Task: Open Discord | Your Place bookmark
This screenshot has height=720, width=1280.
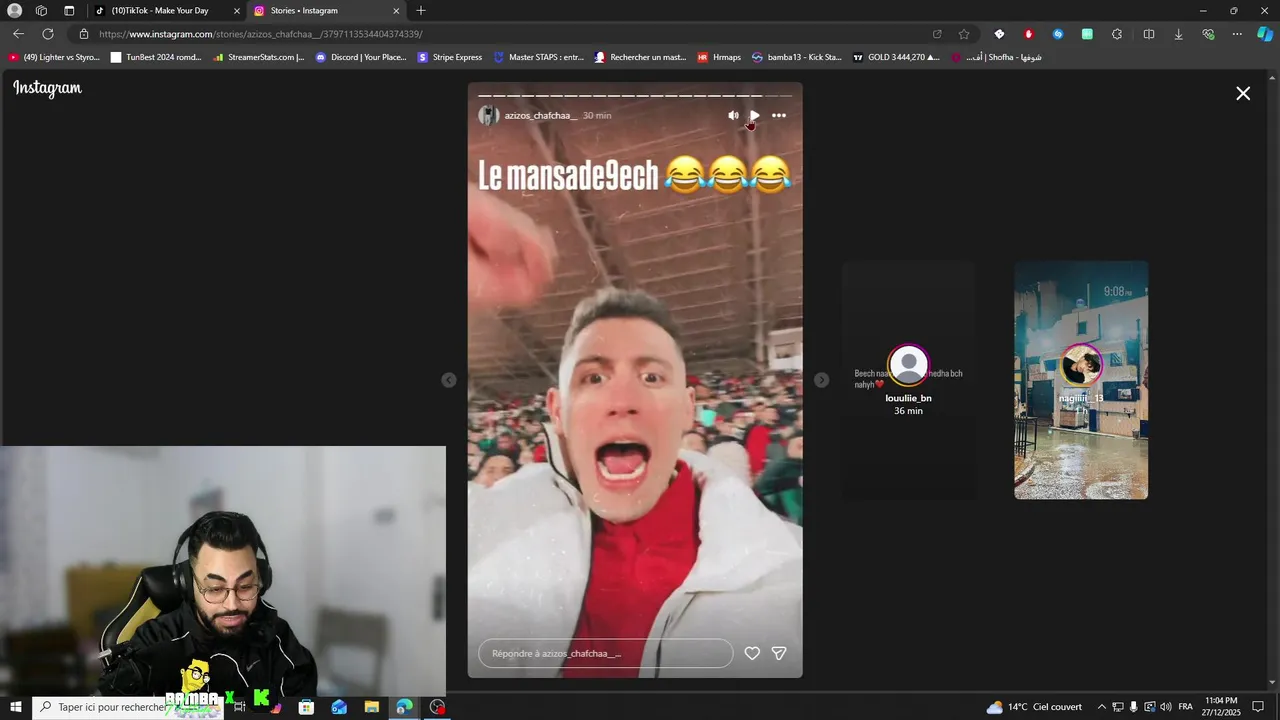Action: [x=361, y=57]
